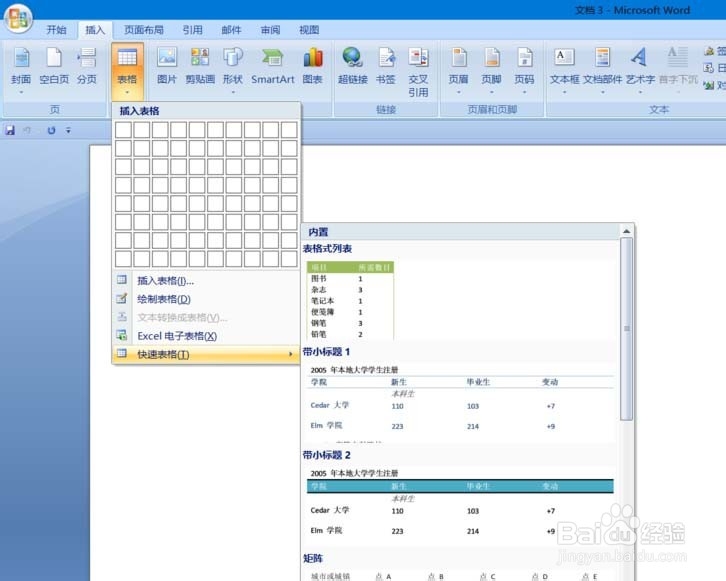Image resolution: width=726 pixels, height=581 pixels.
Task: Open the Quick Tables (快速表格) submenu
Action: coord(206,354)
